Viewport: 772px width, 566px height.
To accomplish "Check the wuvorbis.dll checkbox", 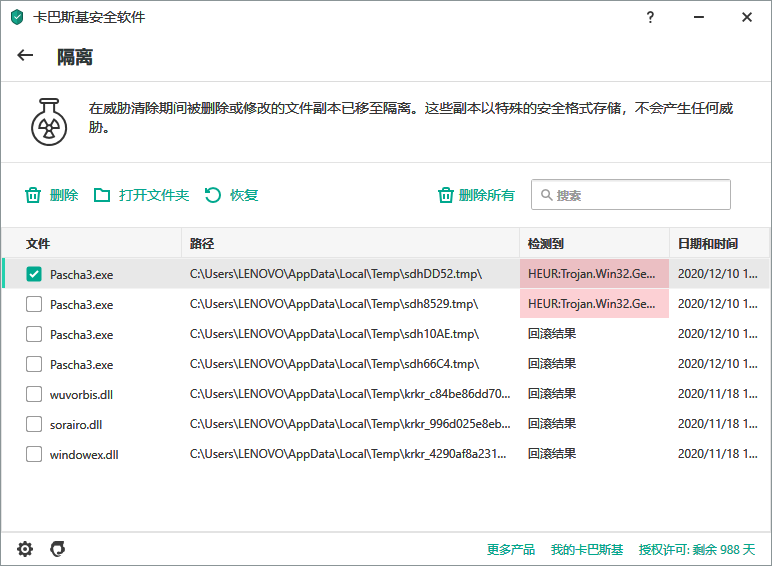I will pyautogui.click(x=34, y=394).
